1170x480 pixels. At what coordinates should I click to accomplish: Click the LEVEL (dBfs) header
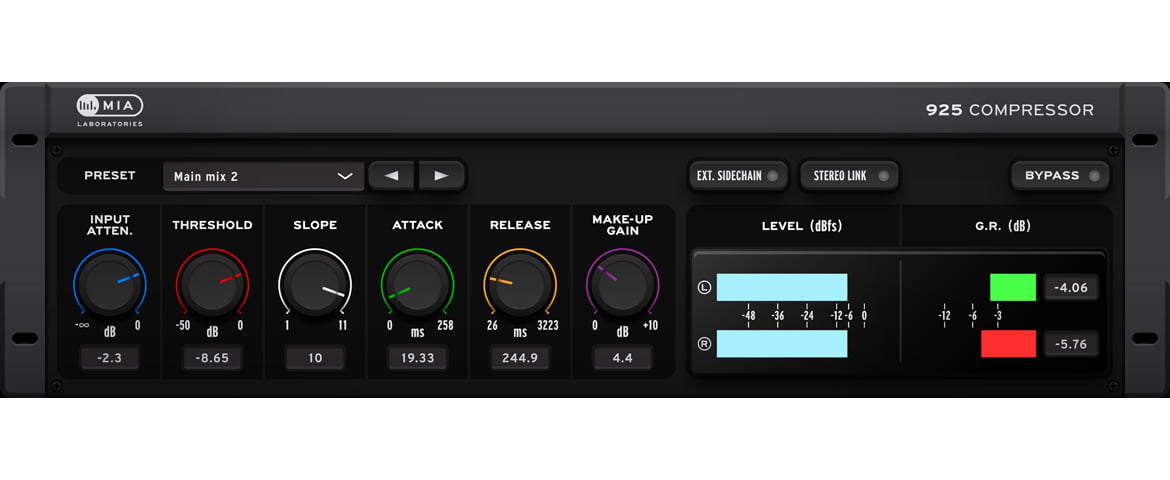(801, 225)
